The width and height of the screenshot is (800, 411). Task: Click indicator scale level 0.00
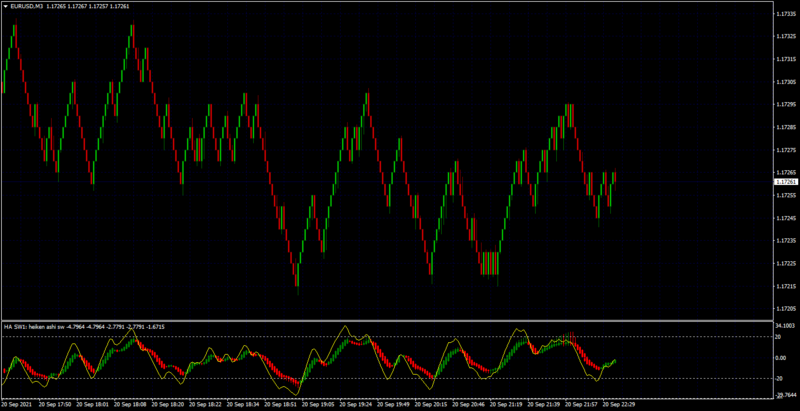coord(782,358)
